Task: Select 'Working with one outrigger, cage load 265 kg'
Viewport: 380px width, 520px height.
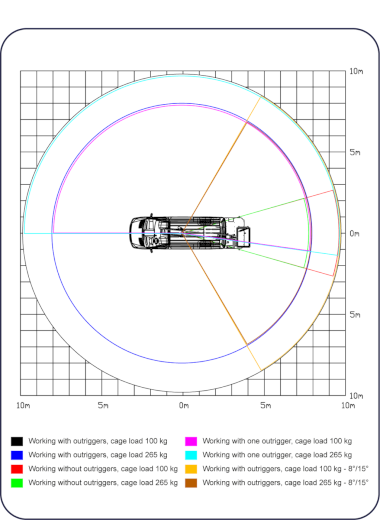Action: 277,455
